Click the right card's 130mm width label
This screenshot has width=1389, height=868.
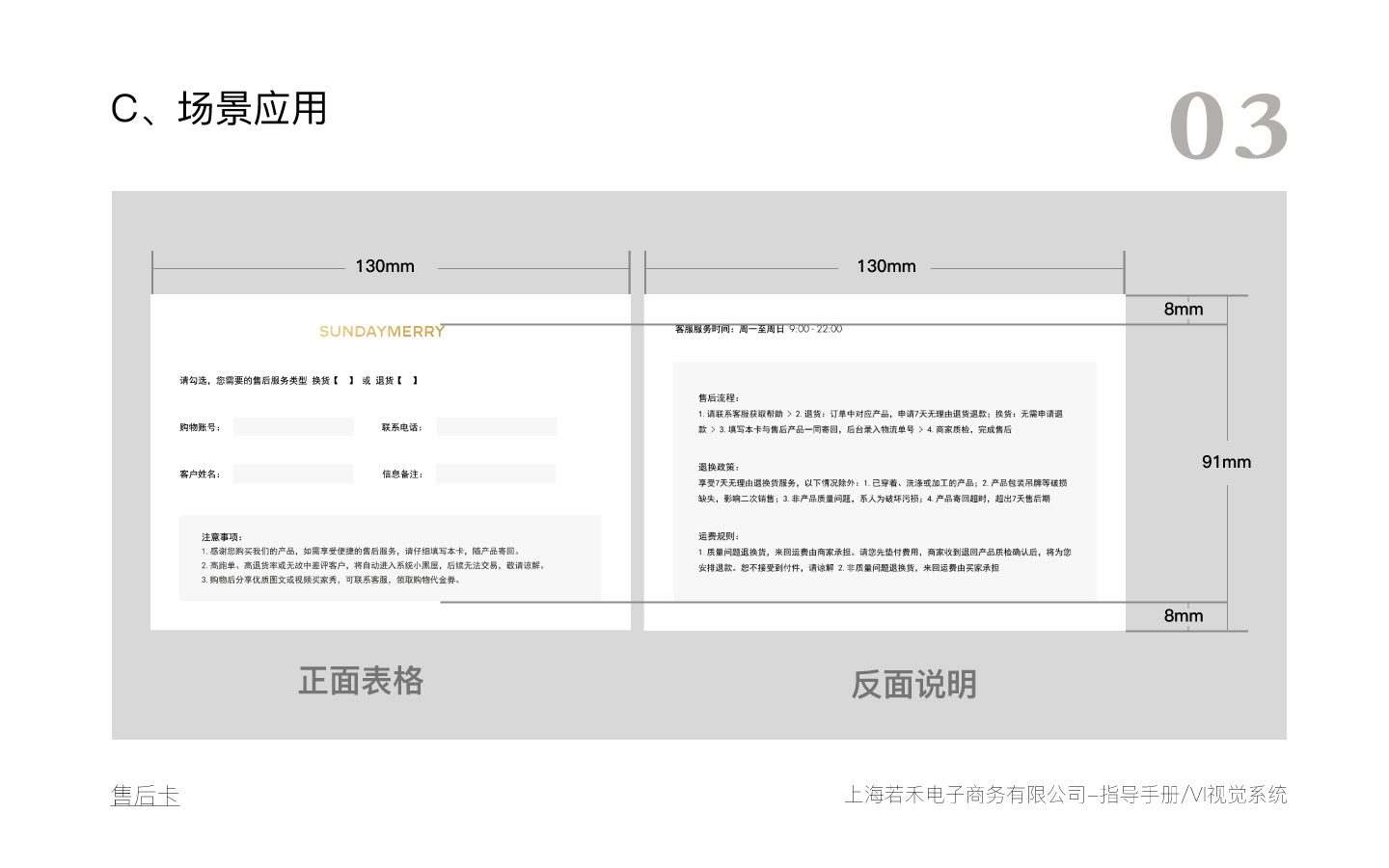tap(886, 266)
